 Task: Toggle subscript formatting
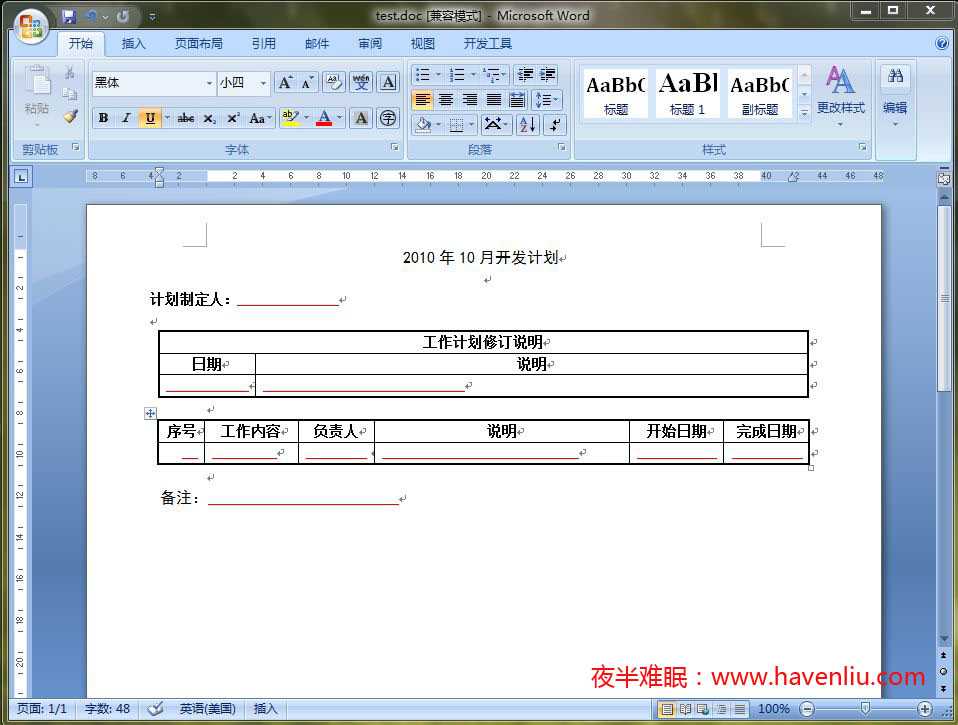(x=210, y=118)
